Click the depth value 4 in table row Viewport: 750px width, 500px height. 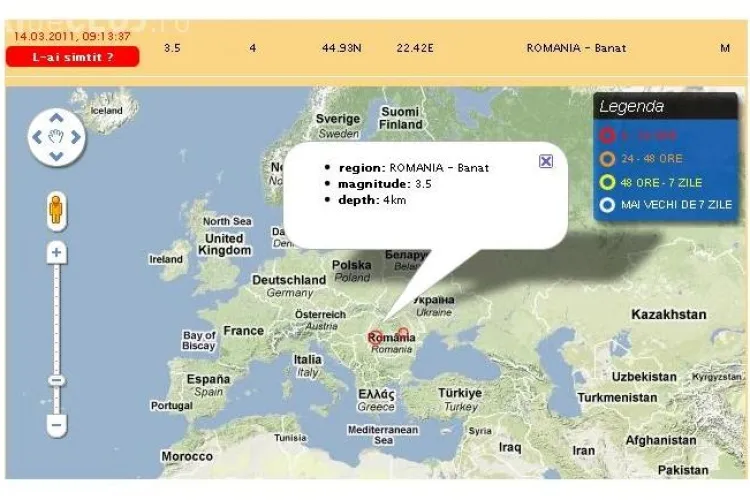(x=253, y=48)
